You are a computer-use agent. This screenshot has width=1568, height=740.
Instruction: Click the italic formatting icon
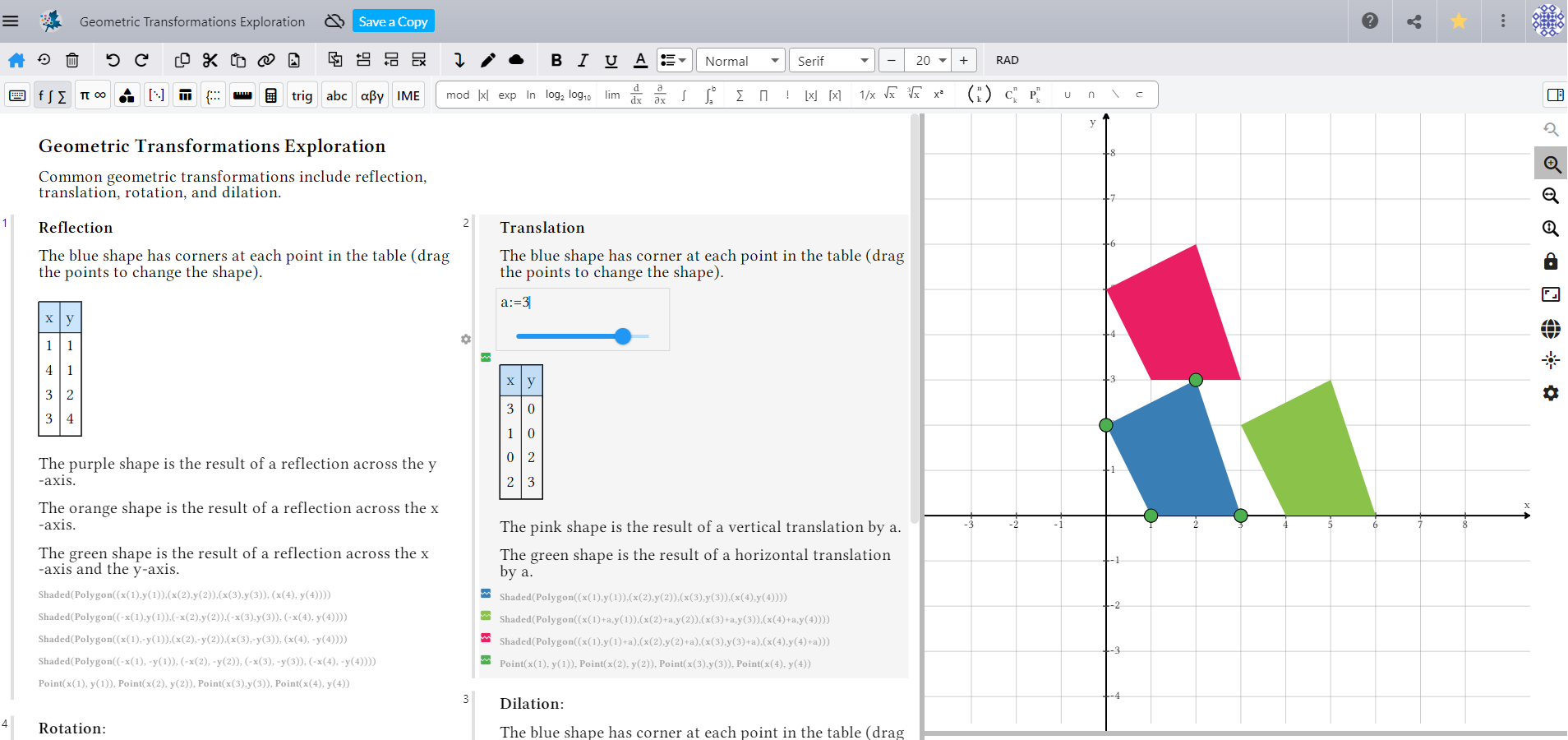point(583,60)
